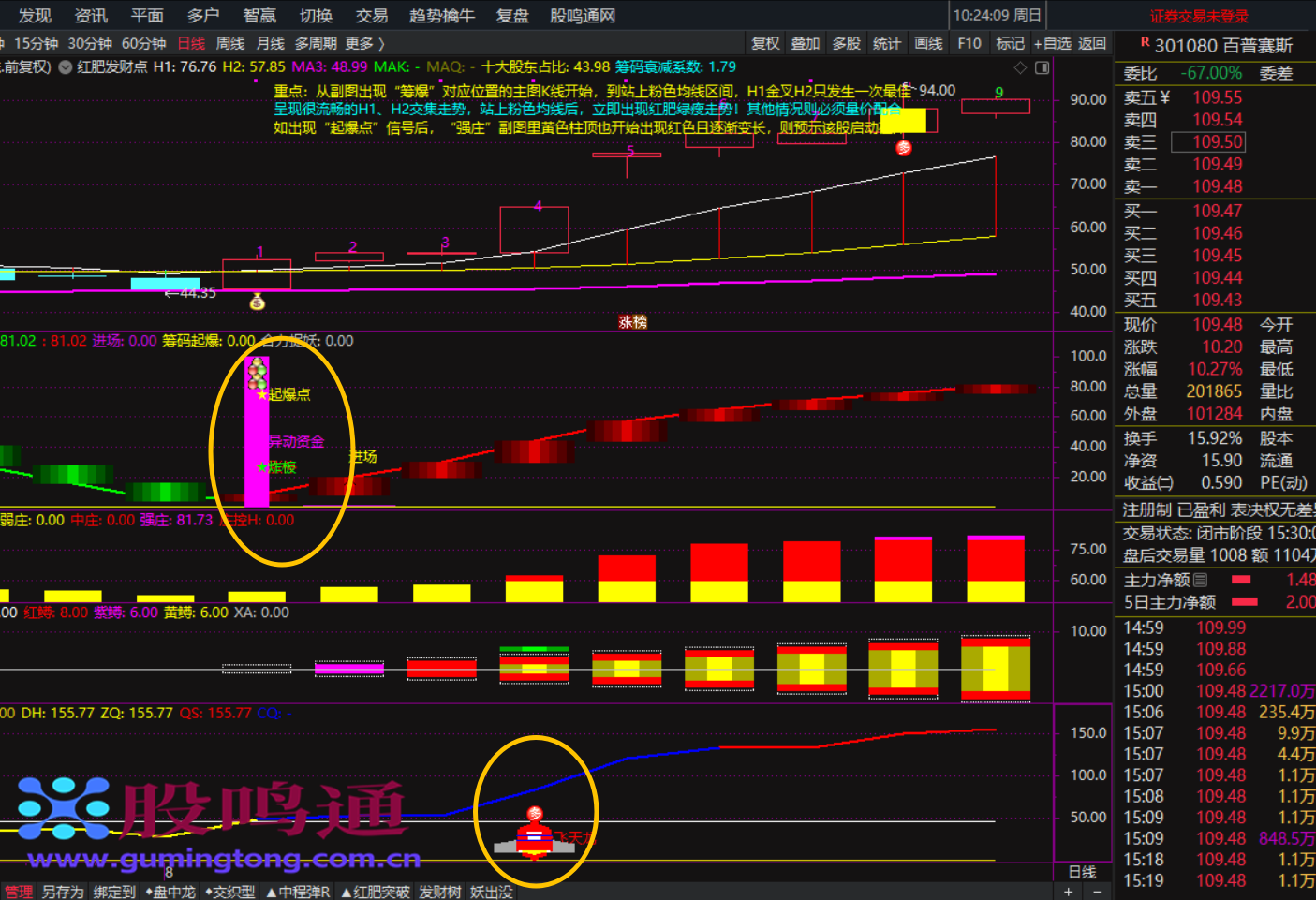Select the 月线 monthly period tab

271,43
